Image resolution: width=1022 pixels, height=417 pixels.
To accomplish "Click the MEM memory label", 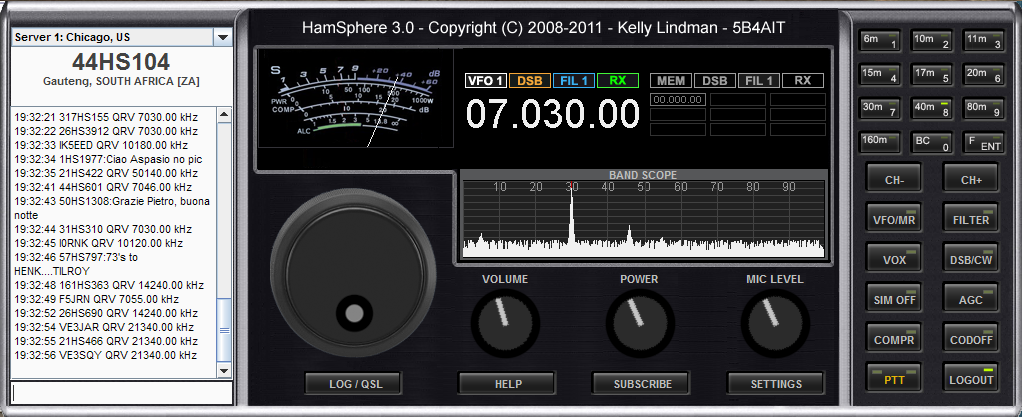I will click(x=671, y=81).
